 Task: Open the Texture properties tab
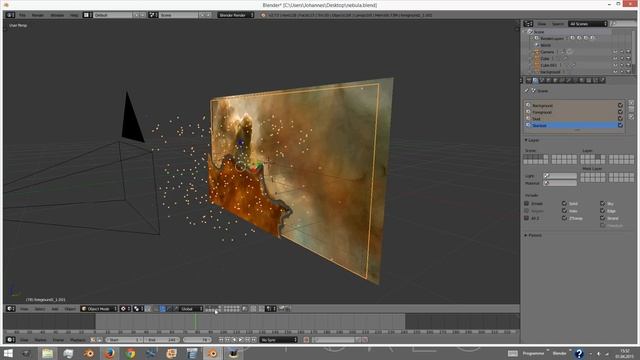[x=589, y=80]
